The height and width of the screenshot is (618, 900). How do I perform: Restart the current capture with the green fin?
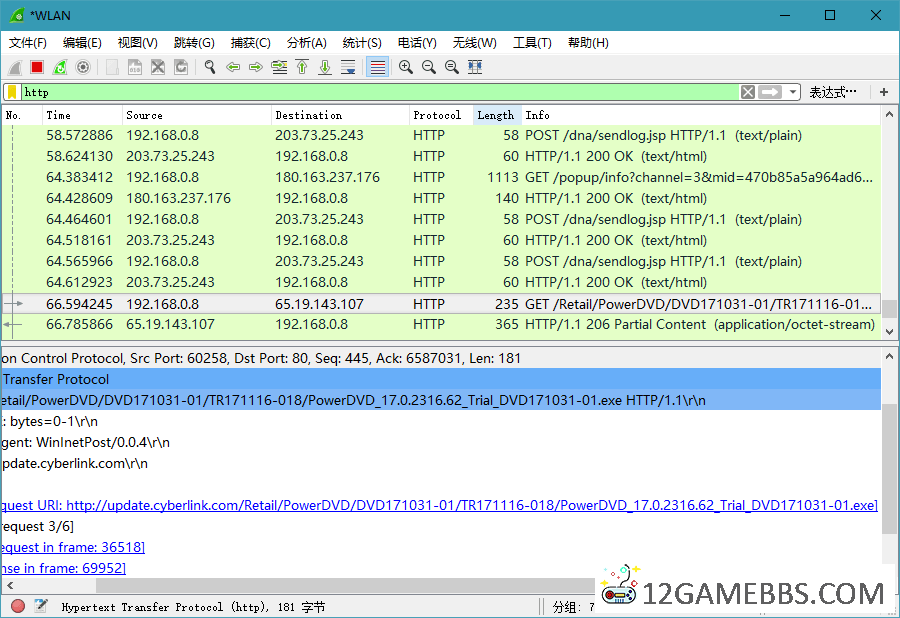(x=60, y=68)
